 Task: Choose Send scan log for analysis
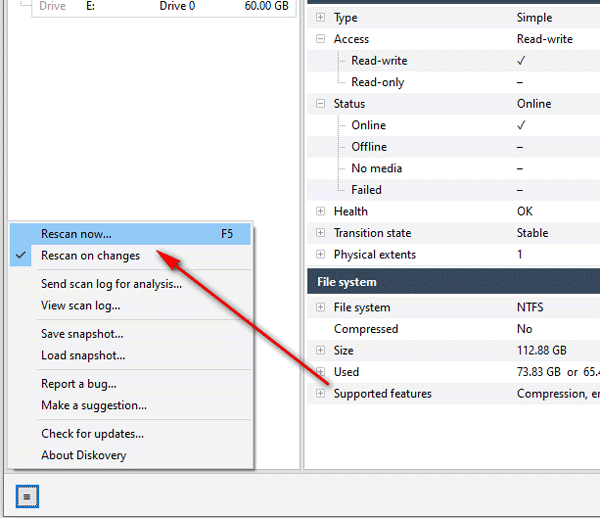pos(111,284)
